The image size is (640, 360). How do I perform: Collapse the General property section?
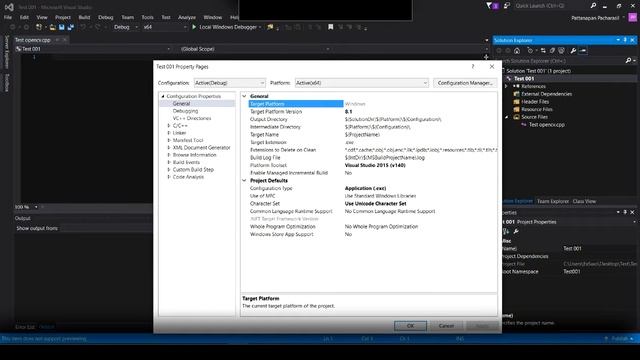click(244, 96)
